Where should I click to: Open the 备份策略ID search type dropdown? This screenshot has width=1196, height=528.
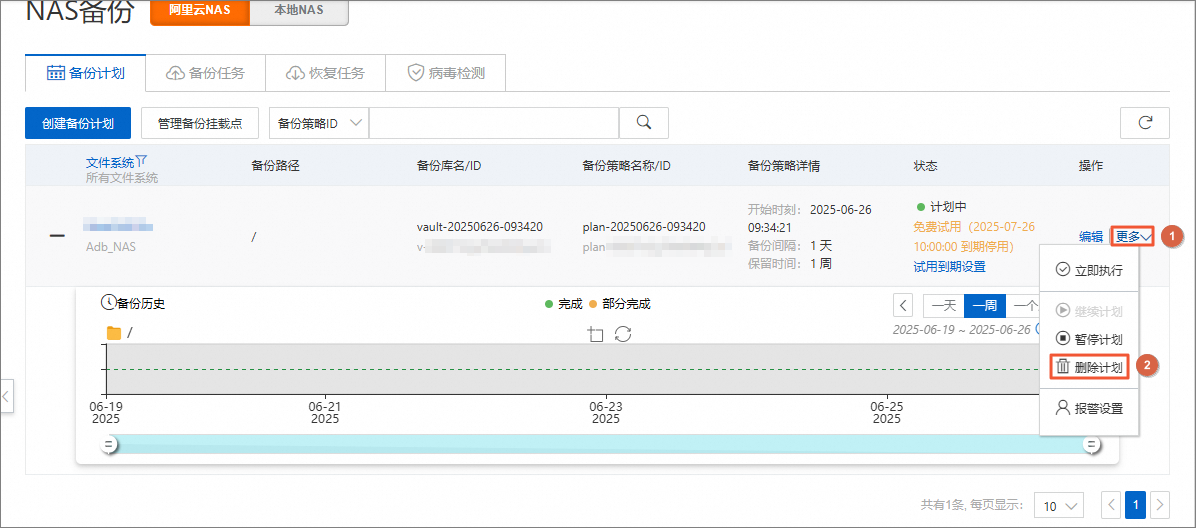(x=319, y=123)
